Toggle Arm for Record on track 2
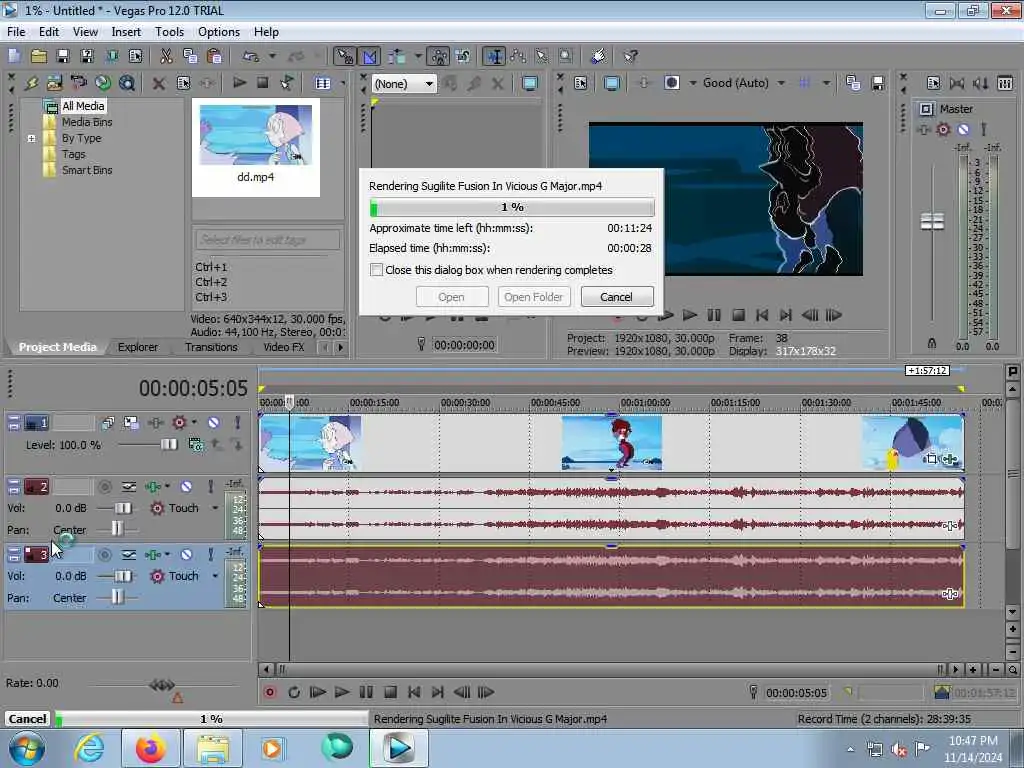The width and height of the screenshot is (1024, 768). 104,487
